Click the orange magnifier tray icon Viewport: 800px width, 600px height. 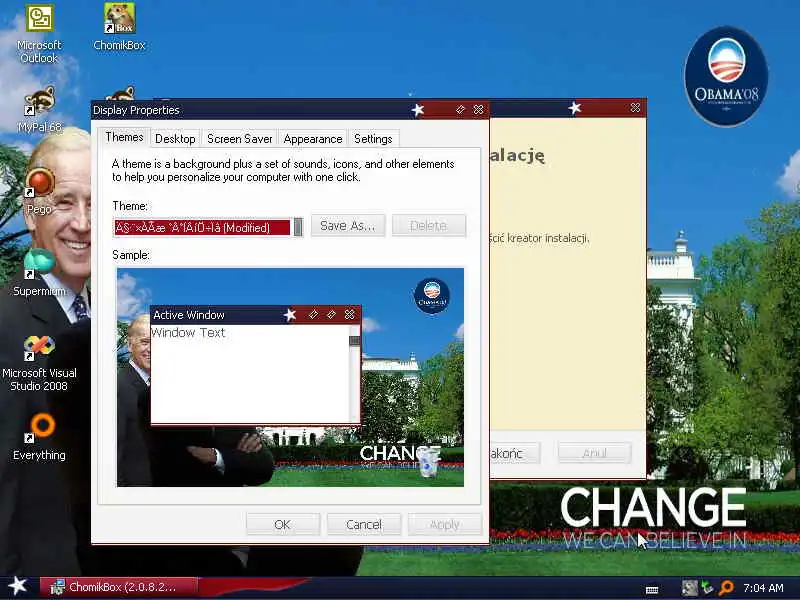(726, 588)
